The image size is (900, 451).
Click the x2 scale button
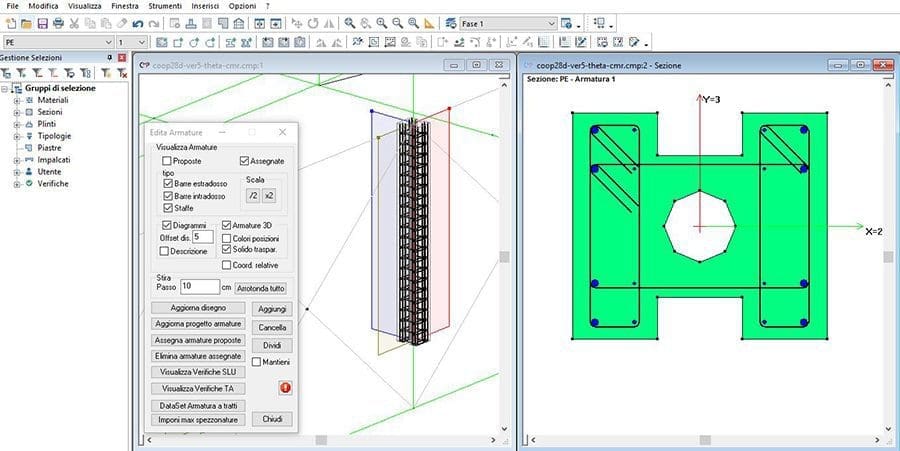coord(269,196)
